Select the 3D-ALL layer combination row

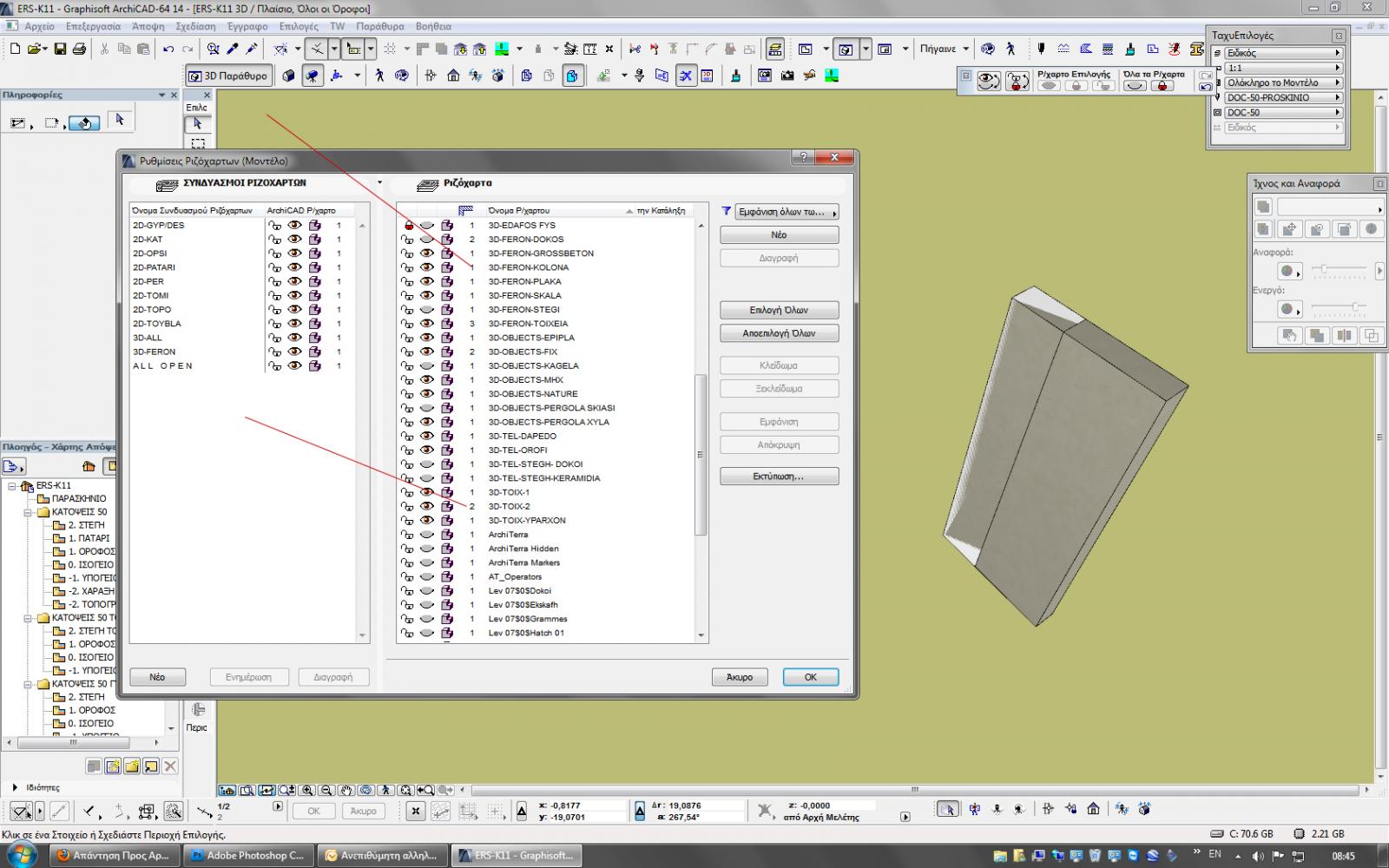tap(148, 338)
